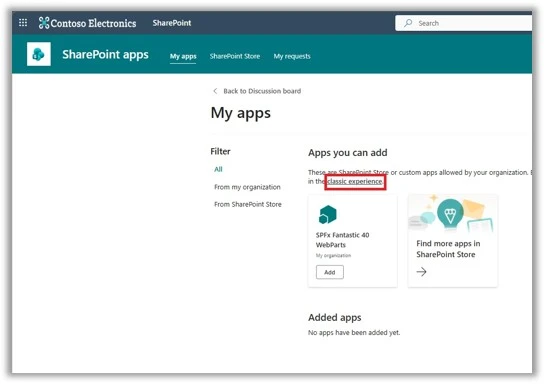This screenshot has width=544, height=384.
Task: Click the Apps you can add heading
Action: click(x=348, y=153)
